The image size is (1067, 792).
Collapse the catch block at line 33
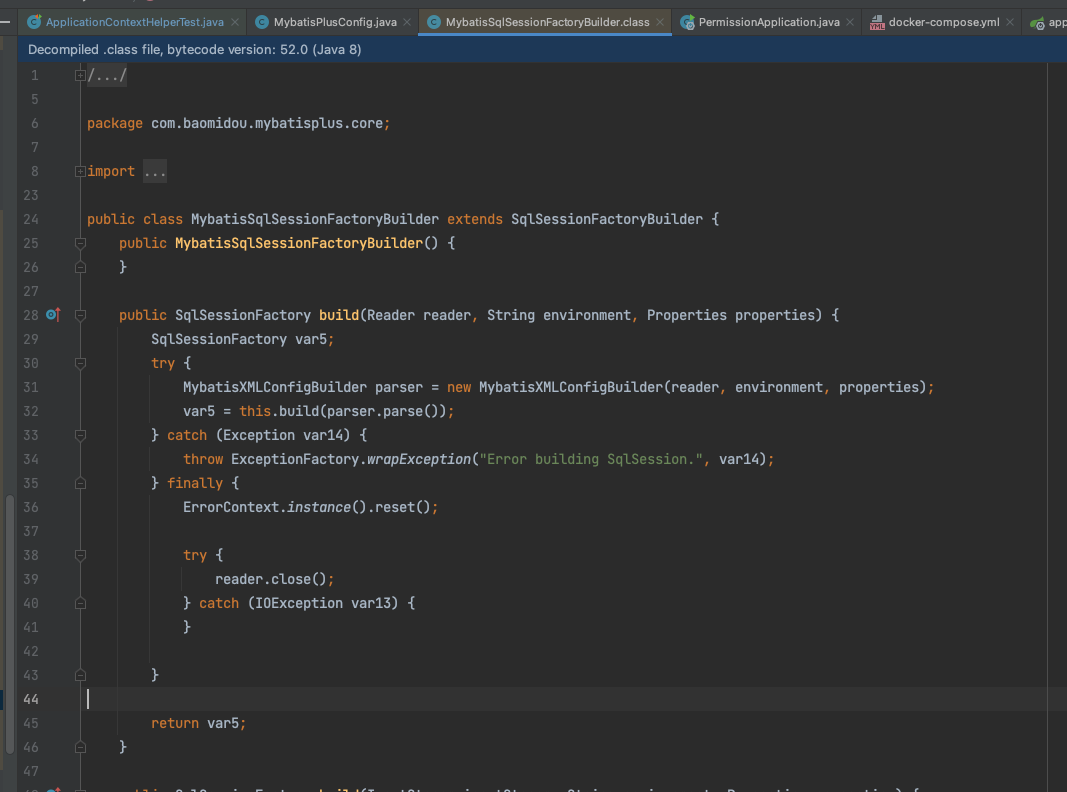(x=80, y=435)
